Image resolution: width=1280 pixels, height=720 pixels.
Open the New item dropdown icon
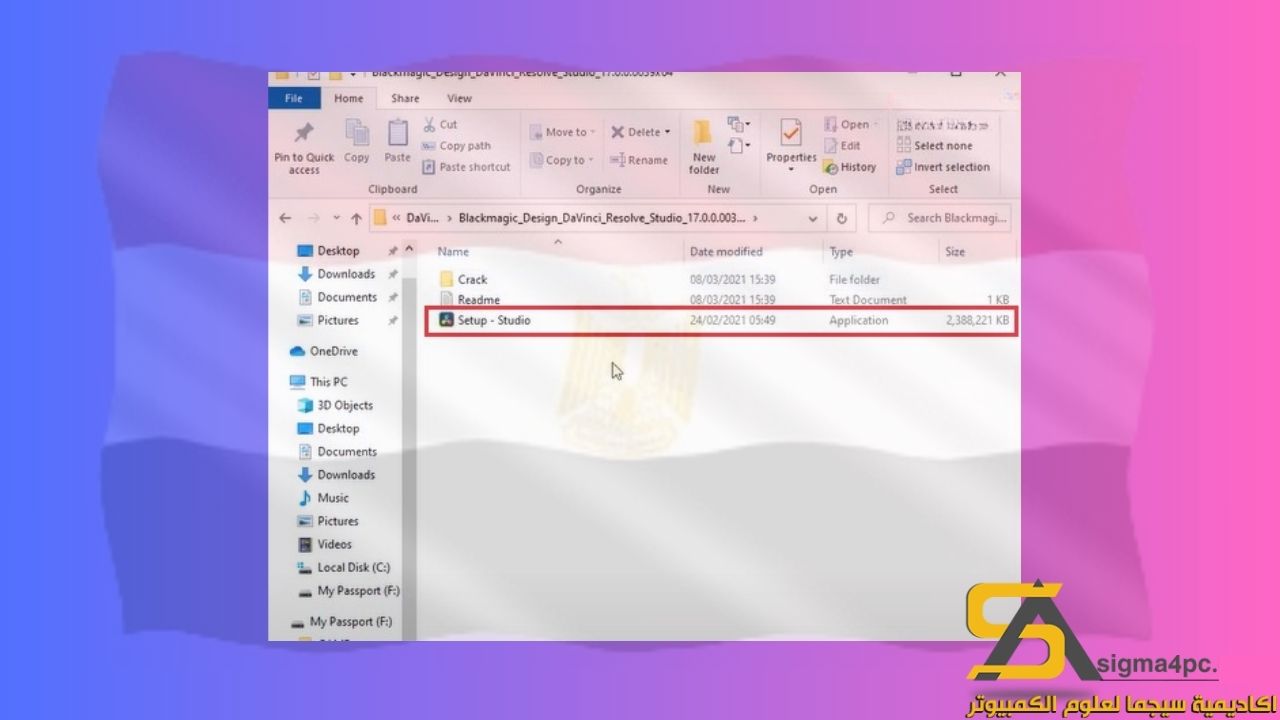pos(739,125)
